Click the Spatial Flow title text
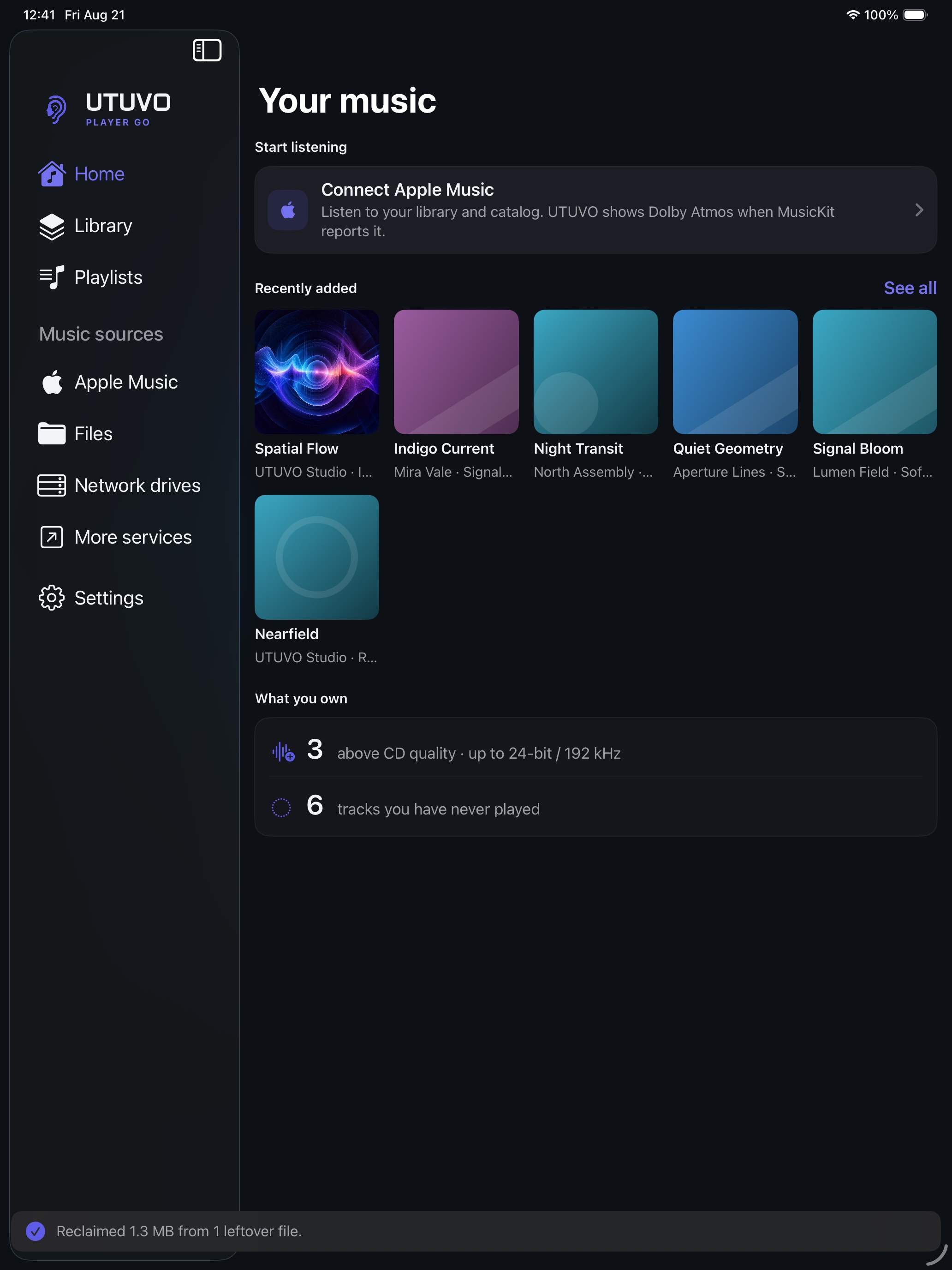This screenshot has height=1270, width=952. tap(297, 449)
